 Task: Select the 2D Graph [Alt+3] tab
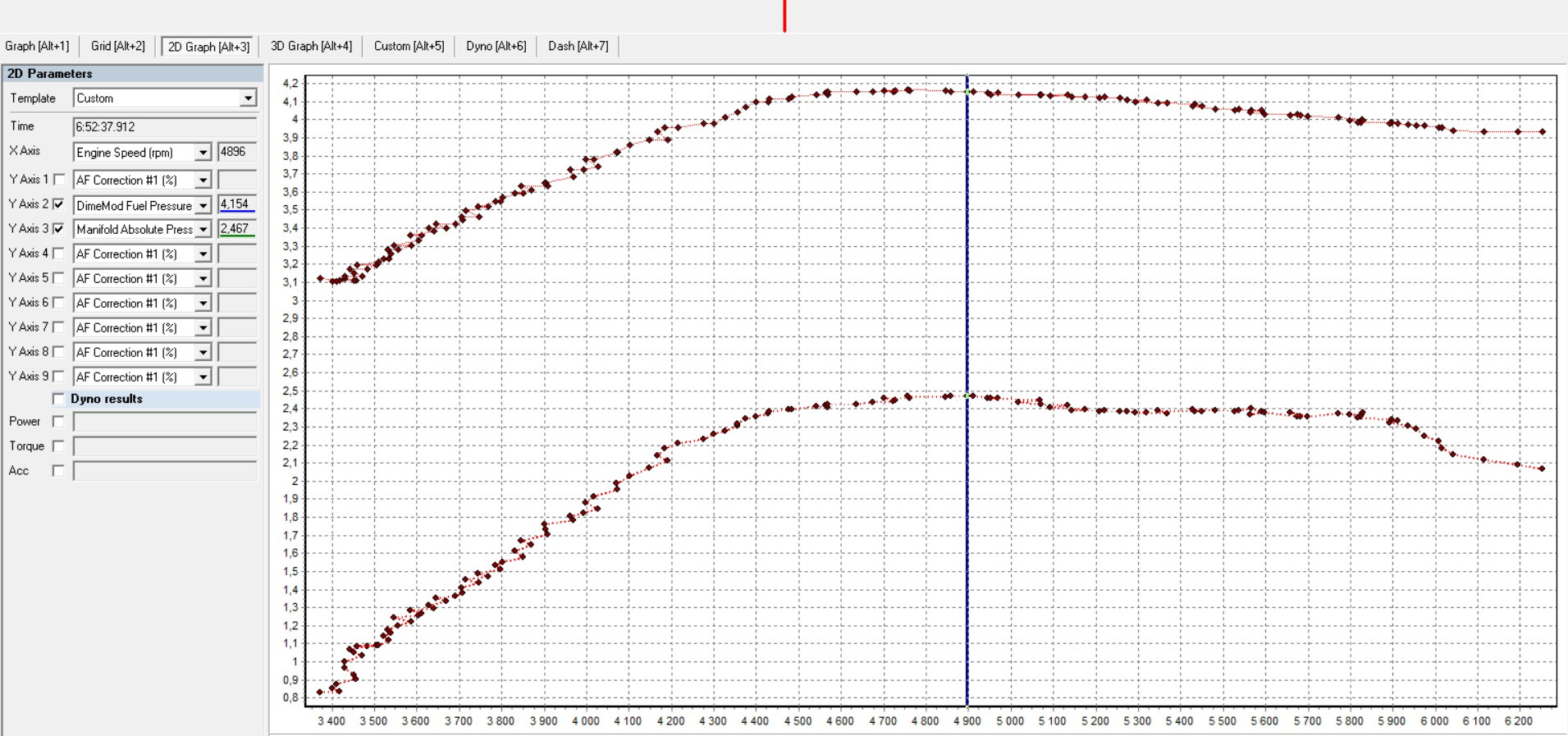coord(208,47)
